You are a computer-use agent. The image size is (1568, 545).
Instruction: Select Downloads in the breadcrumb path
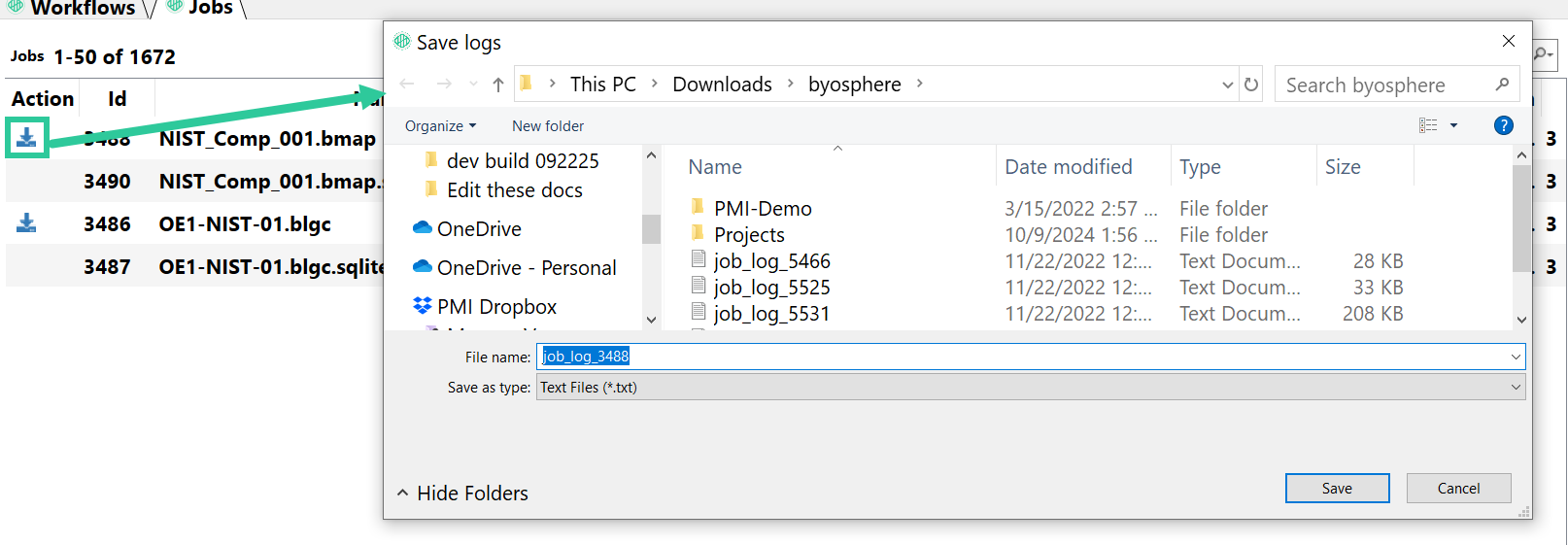click(x=722, y=85)
